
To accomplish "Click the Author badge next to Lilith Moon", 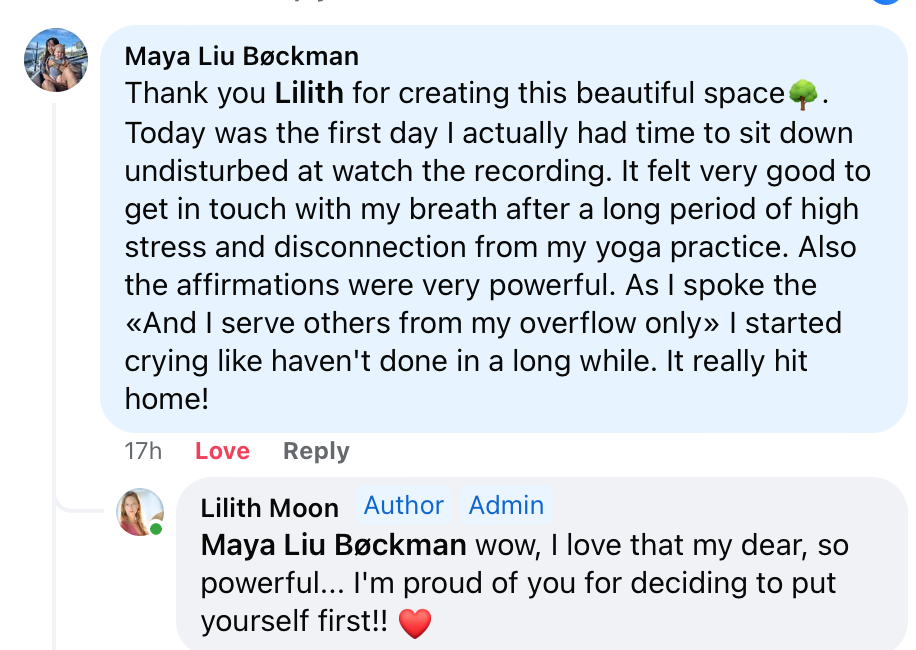I will pos(403,505).
